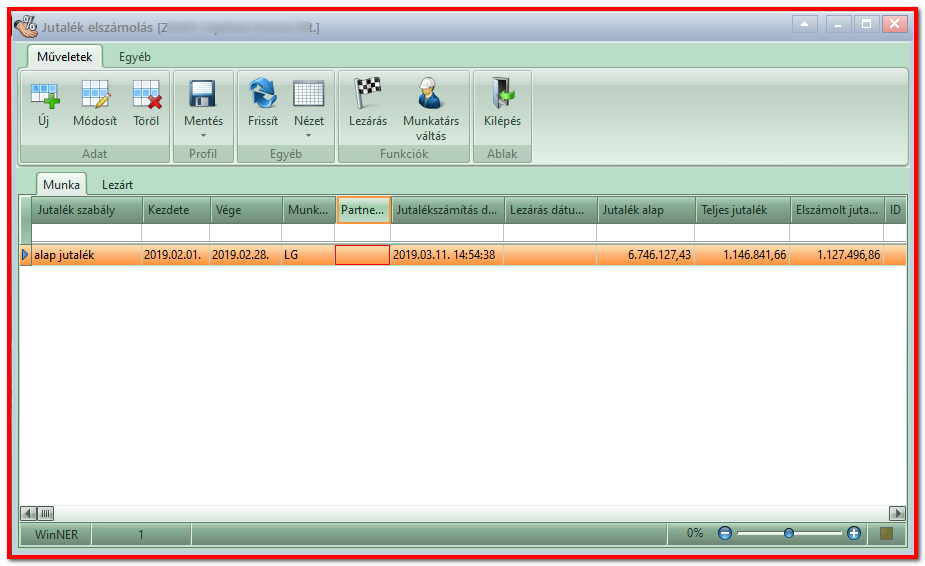
Task: Click the Mentés floppy disk icon
Action: pos(202,94)
